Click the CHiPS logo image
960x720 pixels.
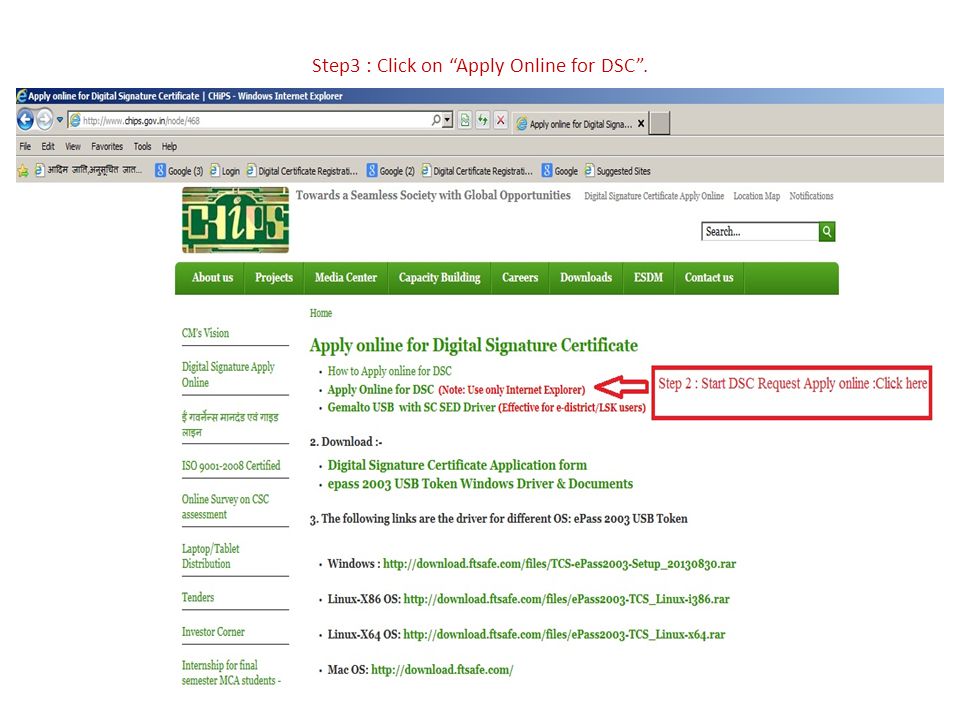[236, 220]
